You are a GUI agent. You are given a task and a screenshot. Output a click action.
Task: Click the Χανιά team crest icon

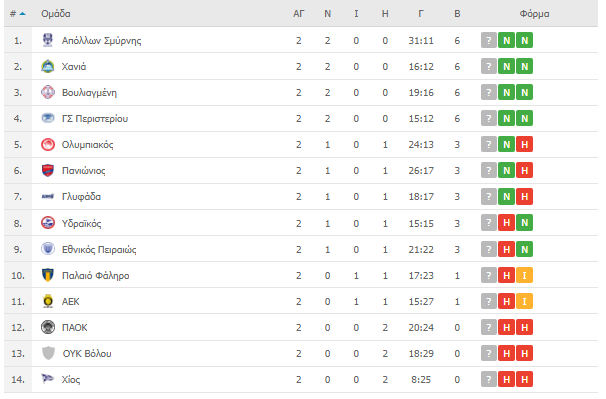(x=48, y=66)
